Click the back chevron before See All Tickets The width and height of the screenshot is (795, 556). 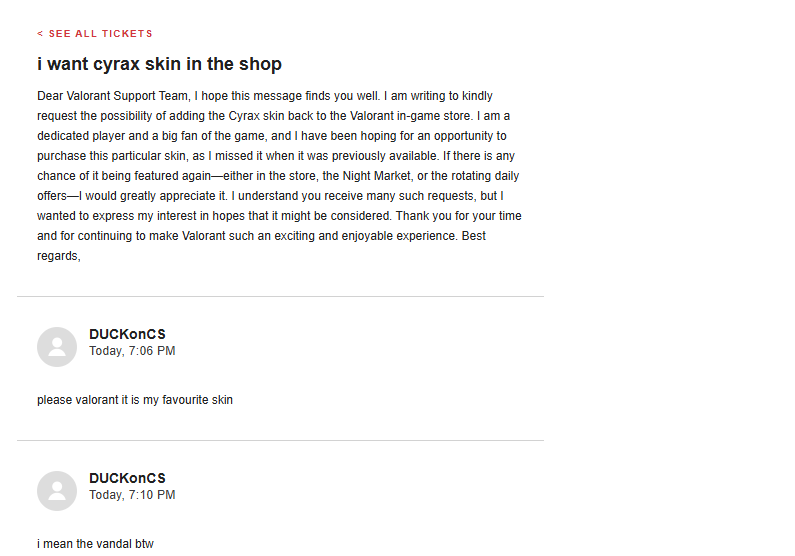[40, 34]
